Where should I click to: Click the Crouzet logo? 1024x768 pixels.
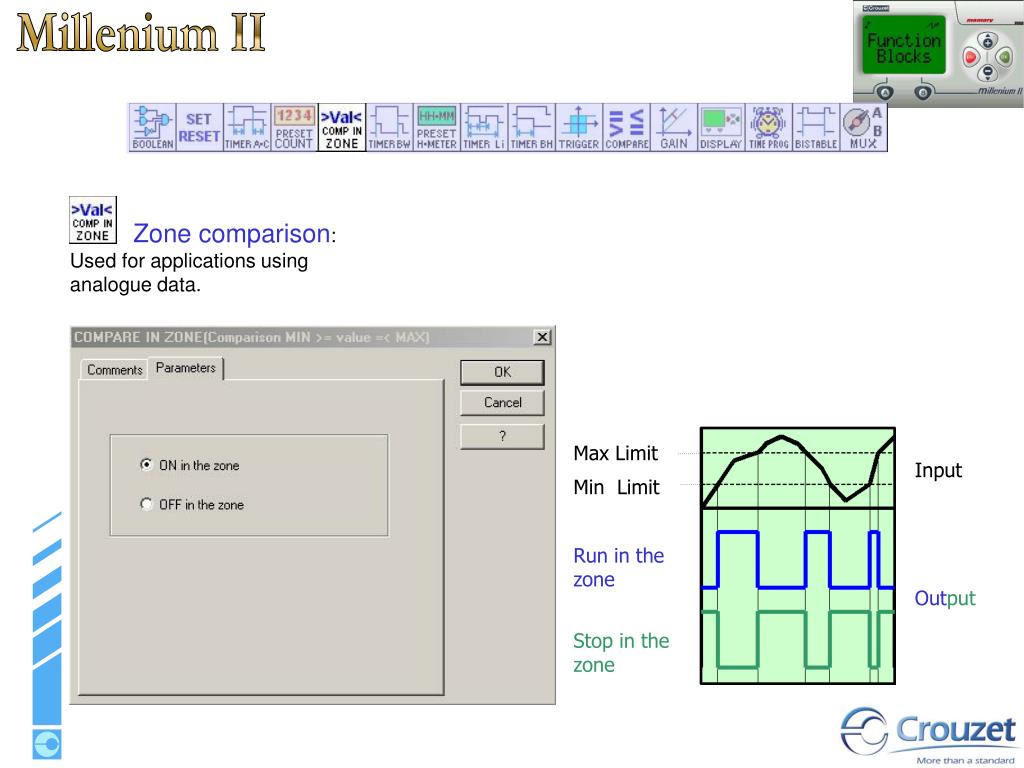point(929,734)
